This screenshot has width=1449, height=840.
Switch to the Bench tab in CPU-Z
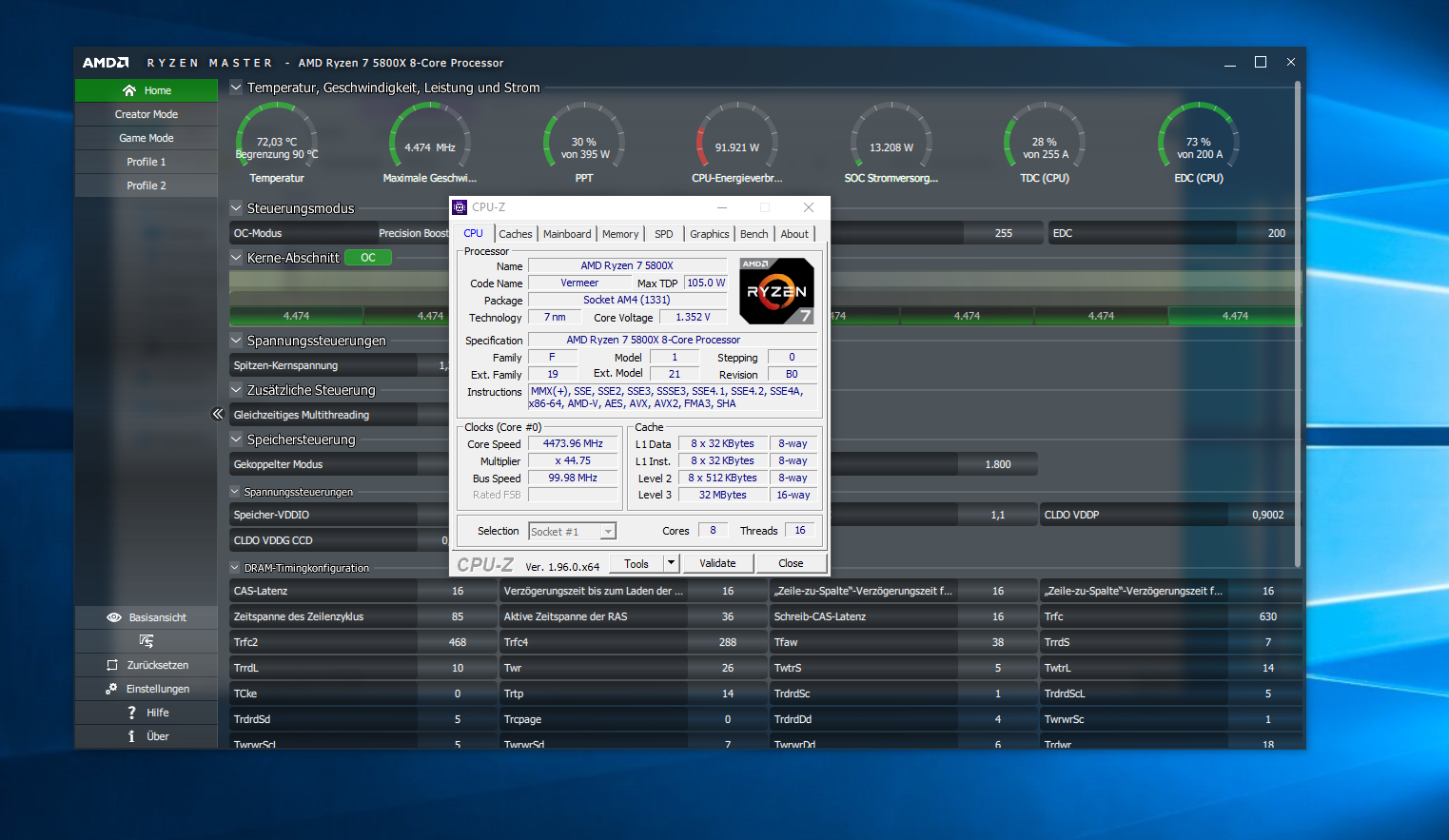754,234
